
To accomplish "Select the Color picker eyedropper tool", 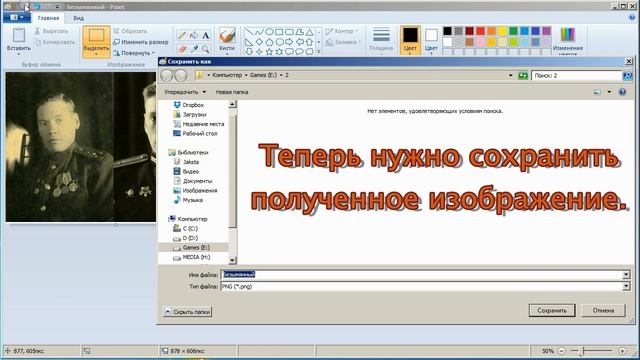I will (194, 49).
